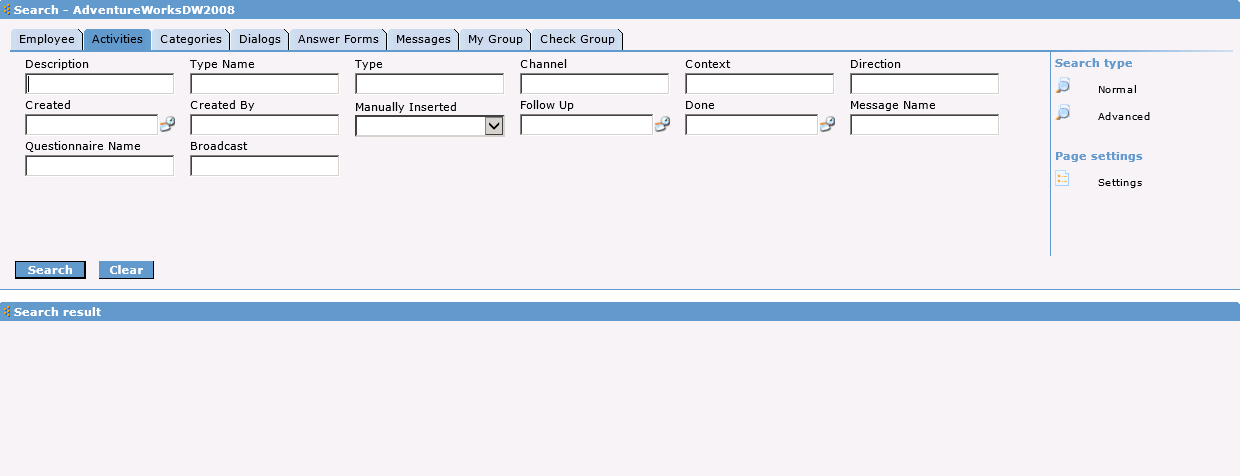The height and width of the screenshot is (476, 1240).
Task: Focus the Channel text box
Action: coord(594,84)
